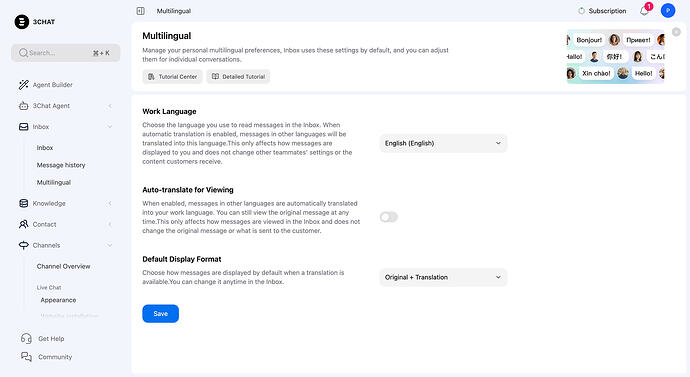Screen dimensions: 690x377
Task: Click the multilingual greetings banner image
Action: point(616,57)
